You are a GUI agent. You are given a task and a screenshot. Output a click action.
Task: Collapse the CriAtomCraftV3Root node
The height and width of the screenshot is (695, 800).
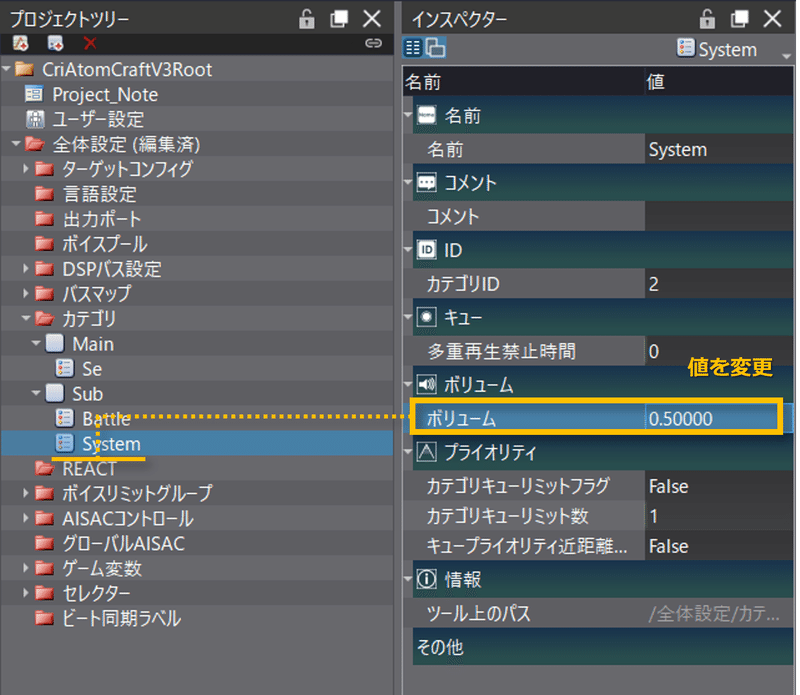(x=6, y=68)
